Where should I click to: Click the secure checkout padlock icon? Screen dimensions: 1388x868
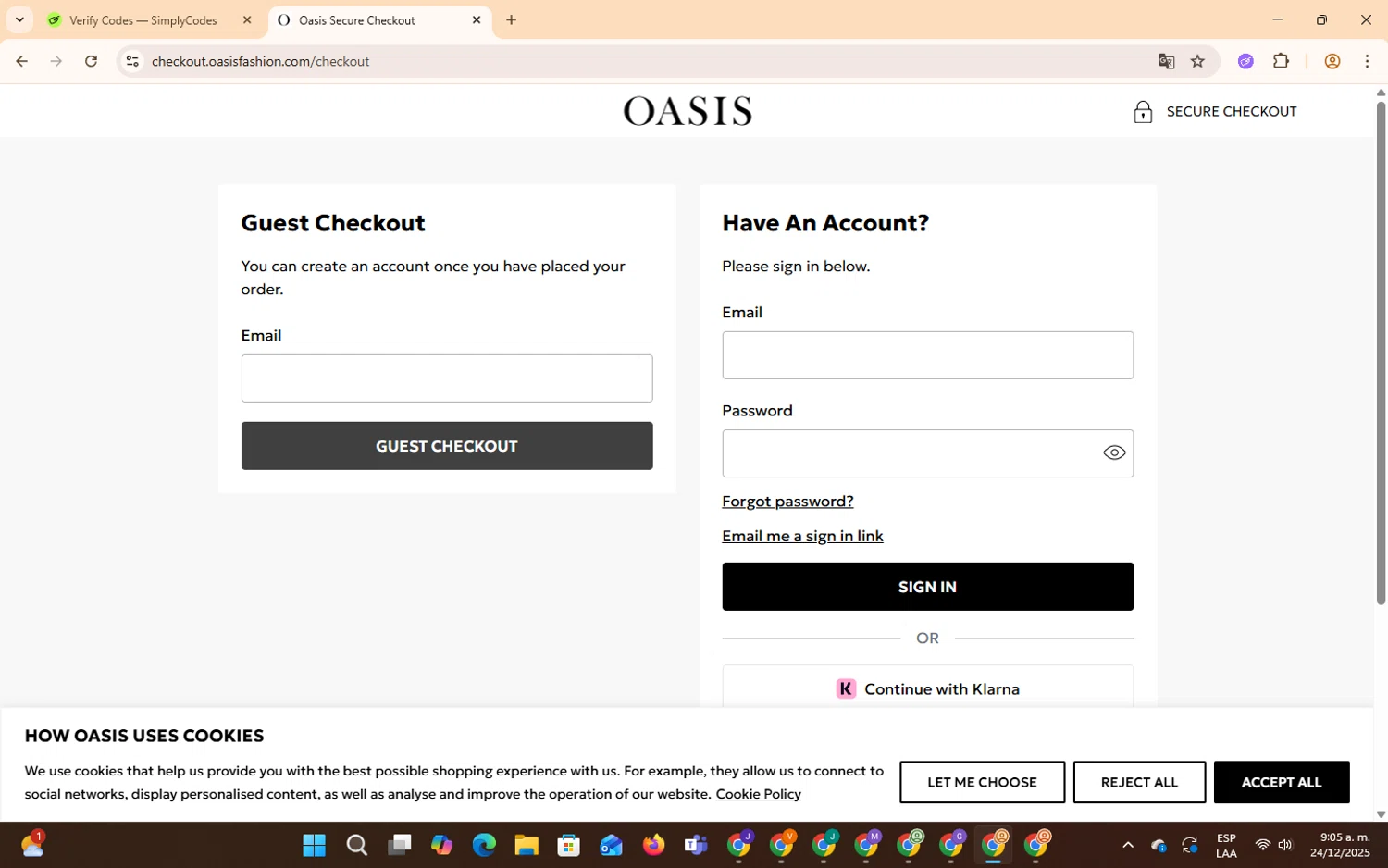[x=1143, y=112]
